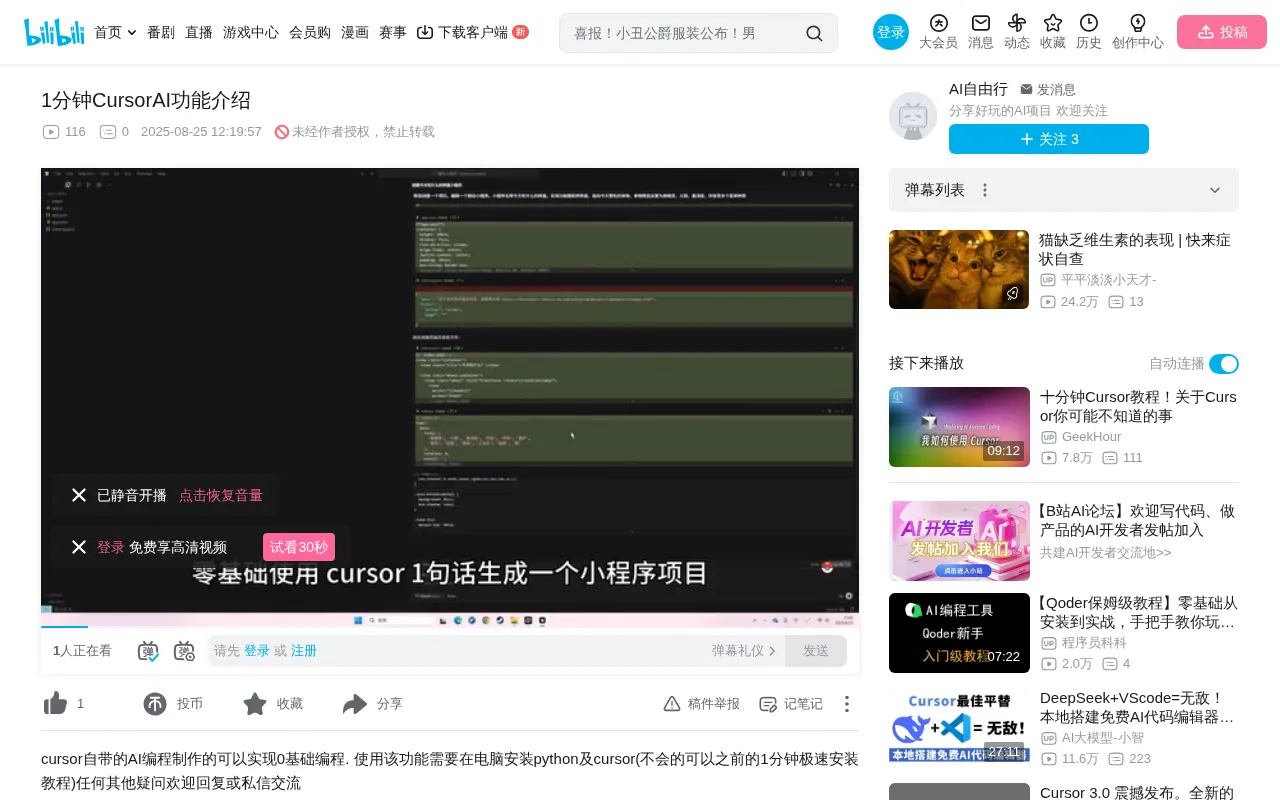
Task: Share the video with 分享 arrow
Action: coord(355,704)
